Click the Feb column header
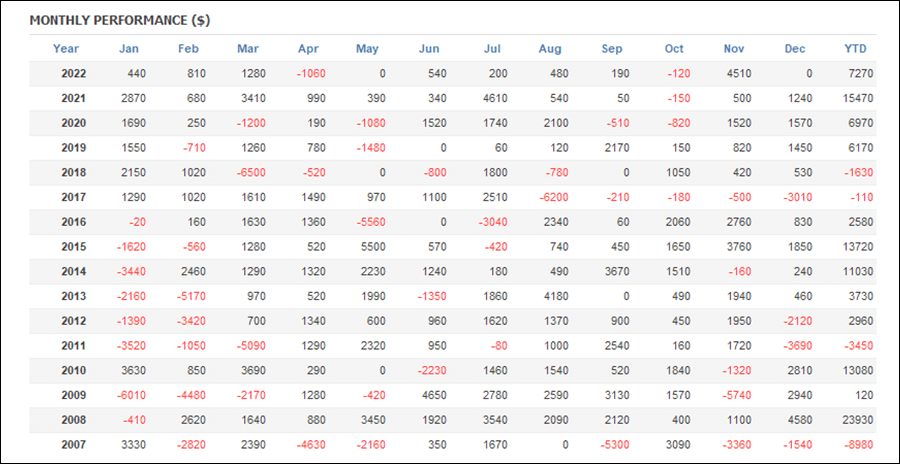The image size is (900, 464). [x=188, y=49]
